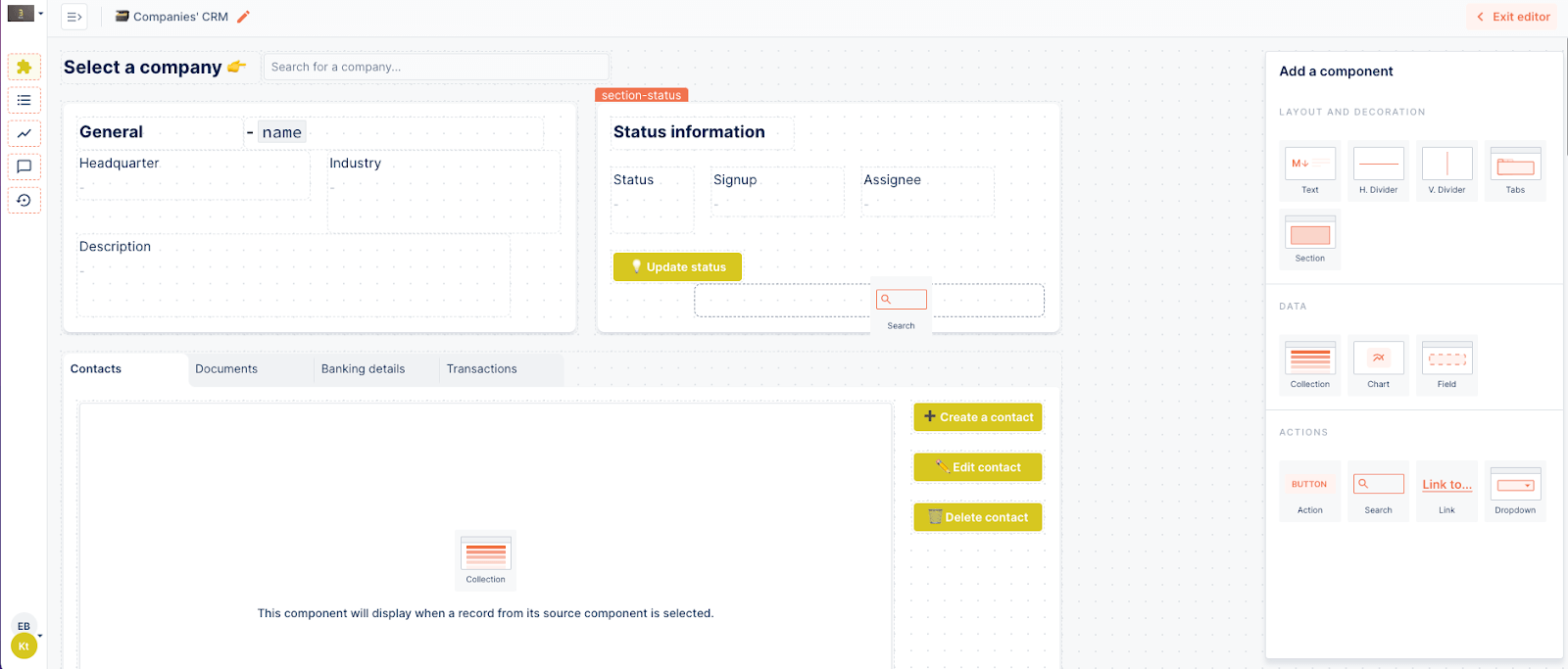This screenshot has height=669, width=1568.
Task: Select the Search component in Actions
Action: coord(1379,491)
